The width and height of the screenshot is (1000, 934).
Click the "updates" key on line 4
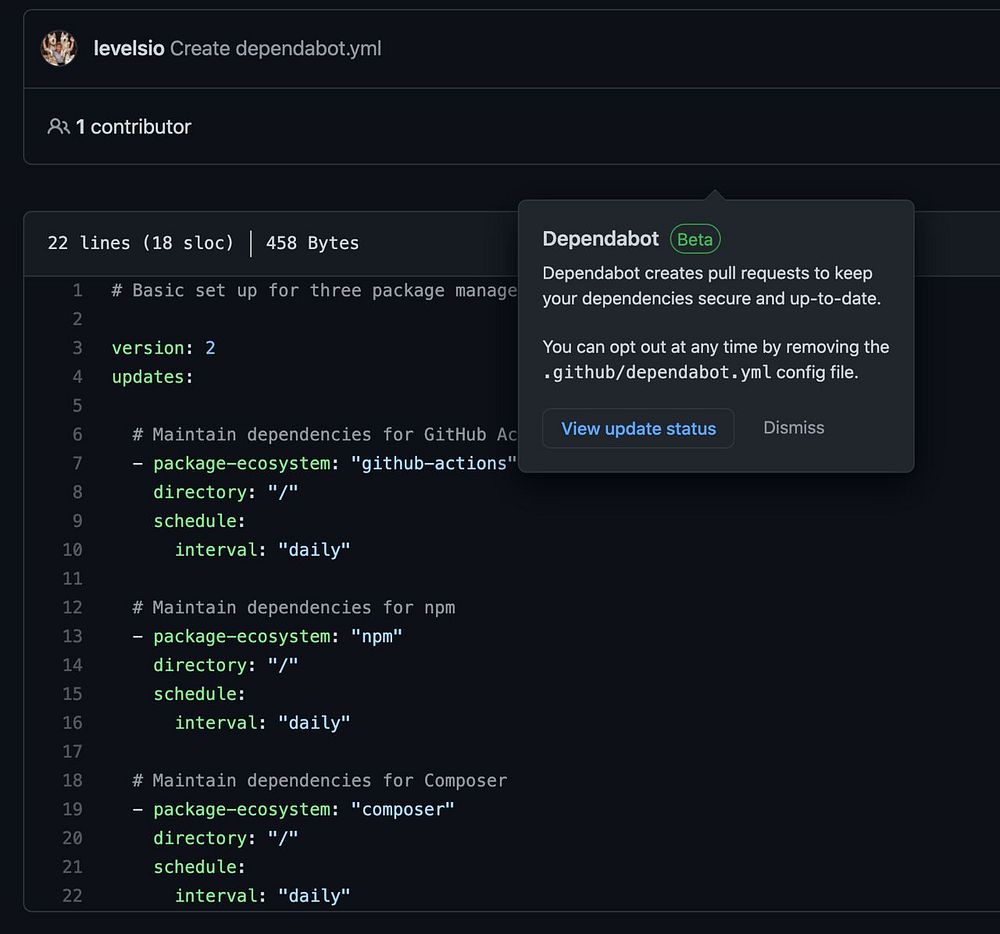(x=149, y=377)
